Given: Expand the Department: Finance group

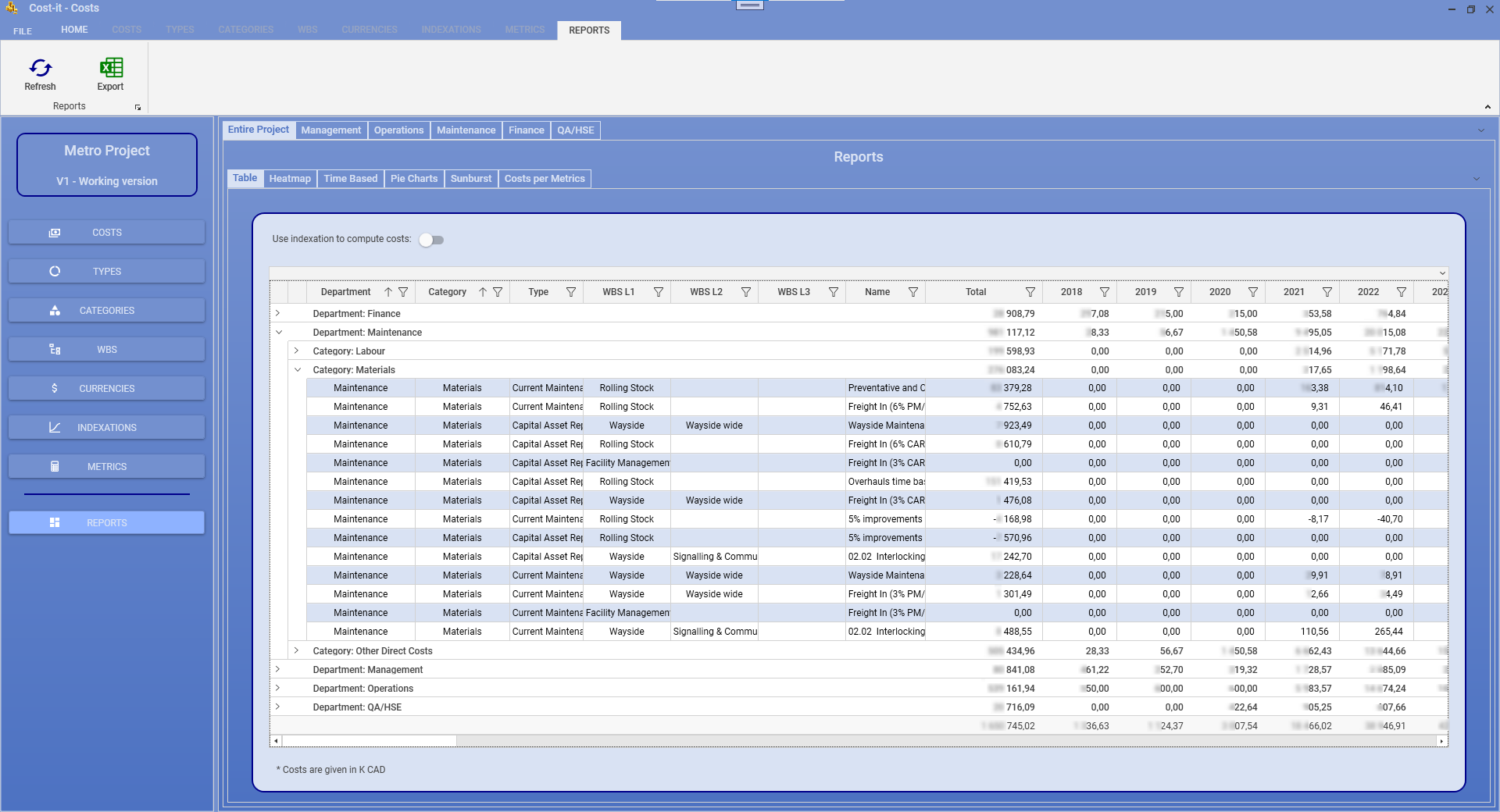Looking at the screenshot, I should pyautogui.click(x=277, y=313).
